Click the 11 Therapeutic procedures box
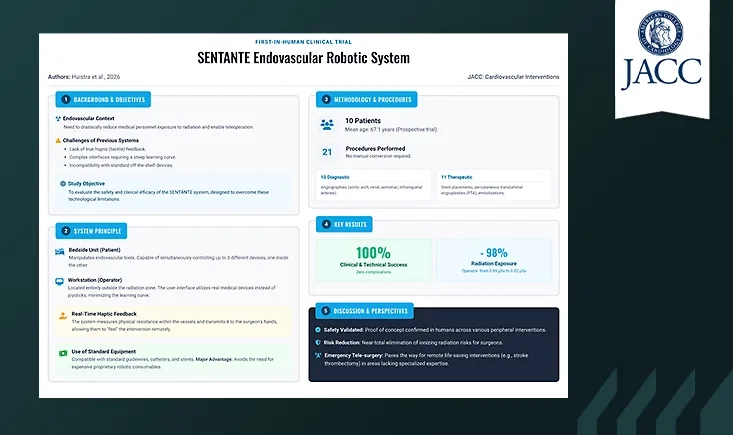 tap(494, 185)
